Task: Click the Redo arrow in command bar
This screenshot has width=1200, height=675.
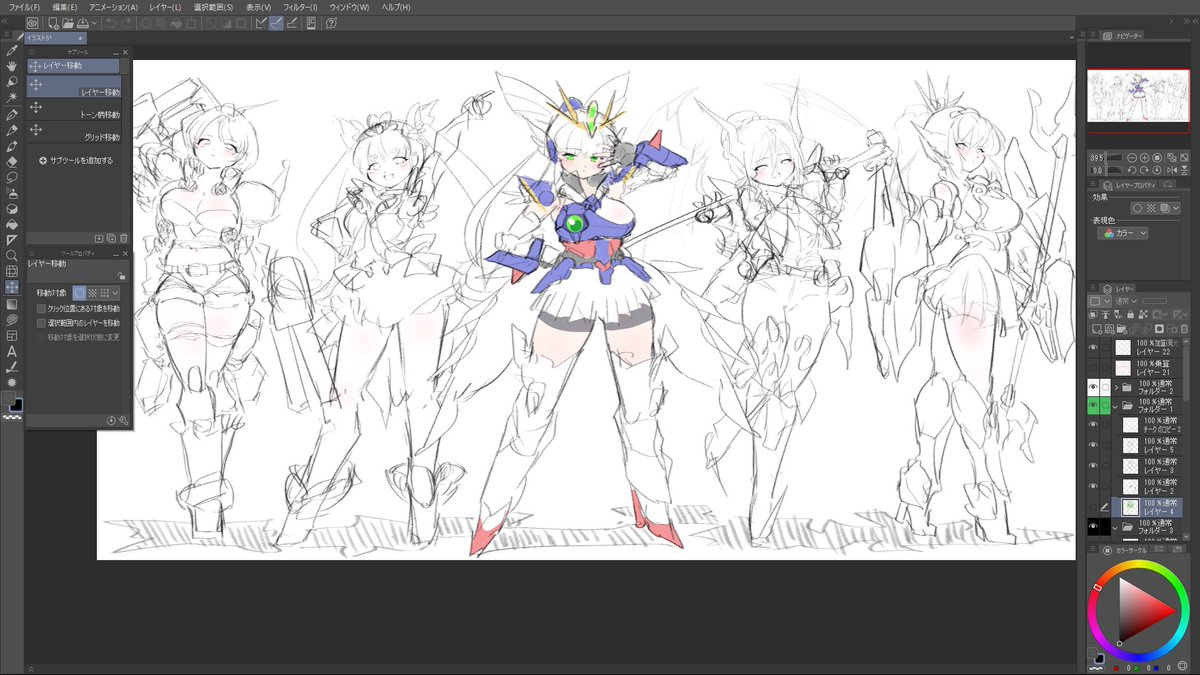Action: coord(126,22)
